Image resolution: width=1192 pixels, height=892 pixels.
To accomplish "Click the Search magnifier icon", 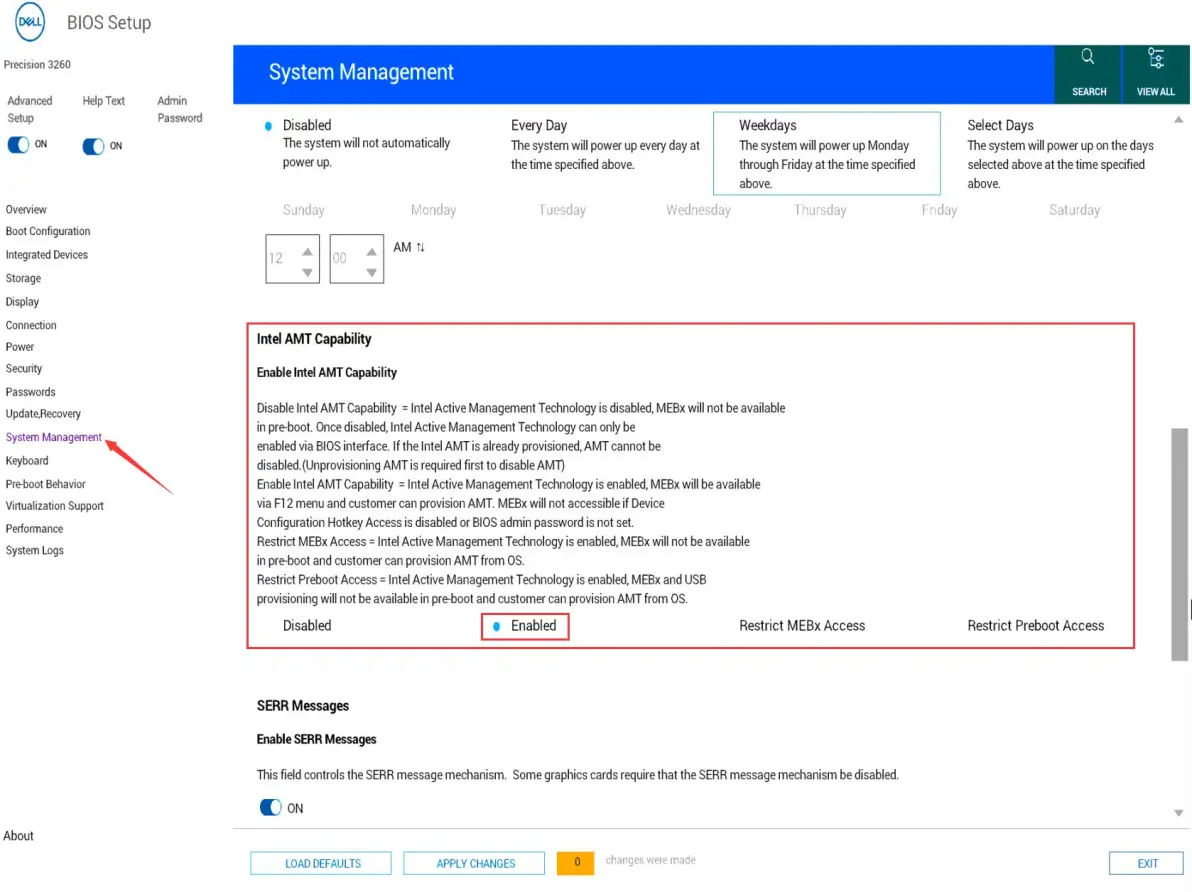I will [x=1088, y=57].
